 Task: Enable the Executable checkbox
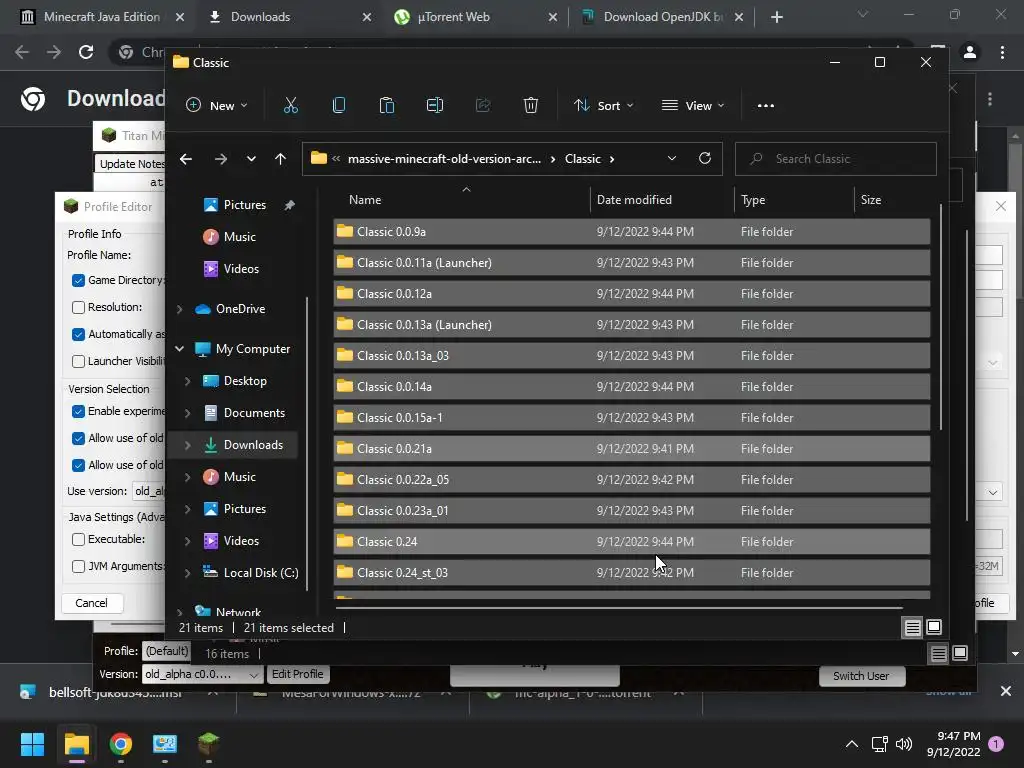pyautogui.click(x=78, y=539)
